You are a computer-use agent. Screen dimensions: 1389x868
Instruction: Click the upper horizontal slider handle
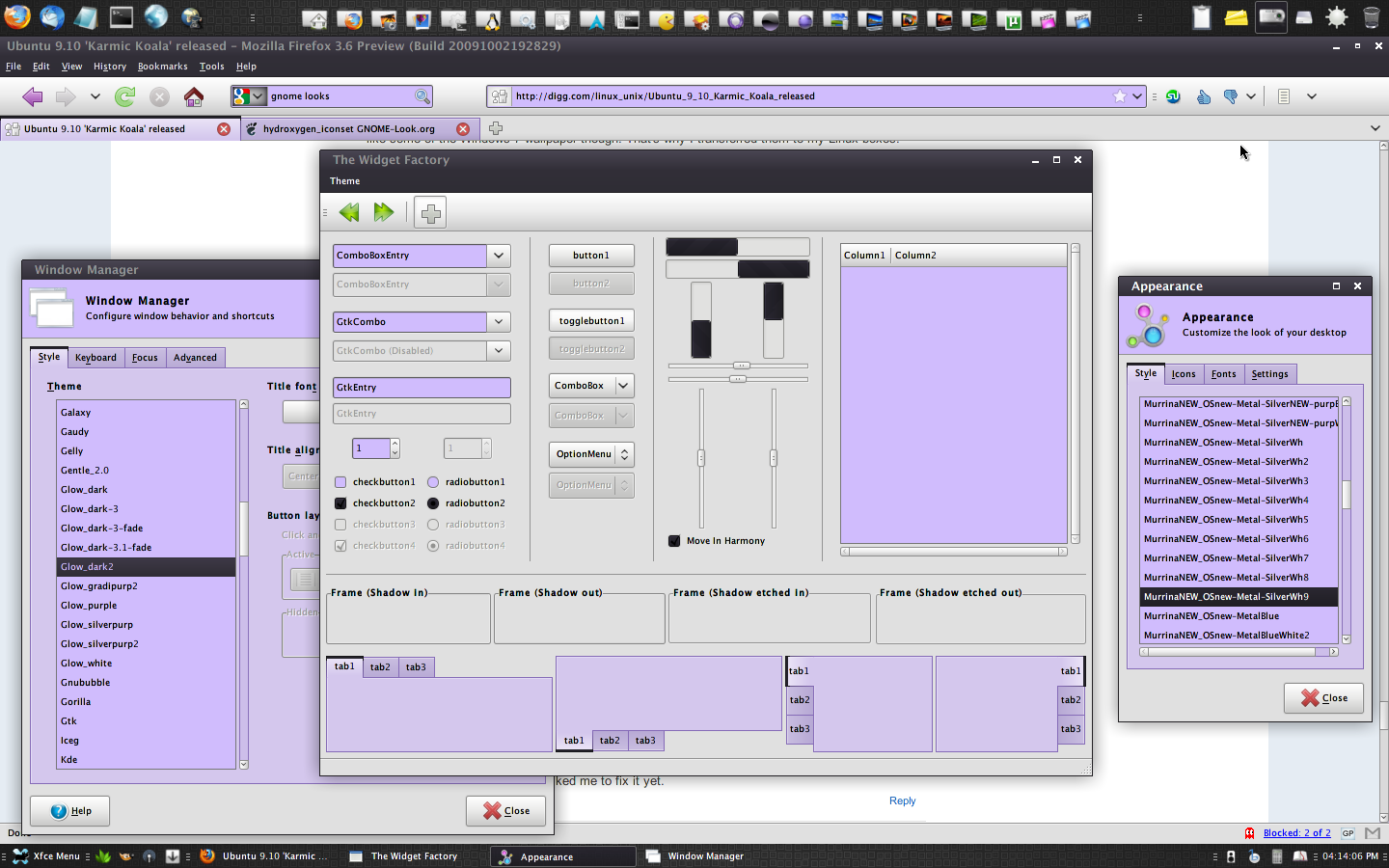point(741,366)
